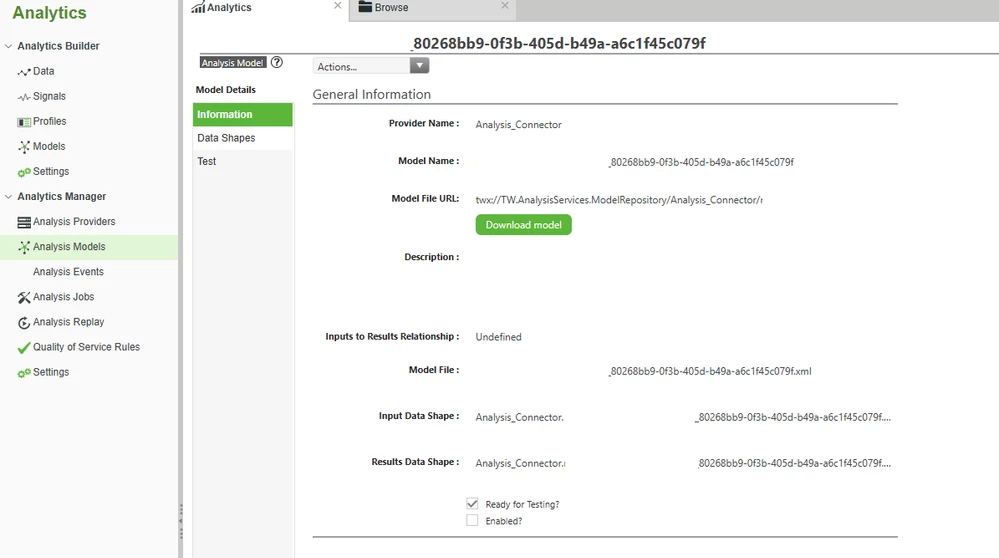Collapse the Analytics Builder section

[8, 46]
